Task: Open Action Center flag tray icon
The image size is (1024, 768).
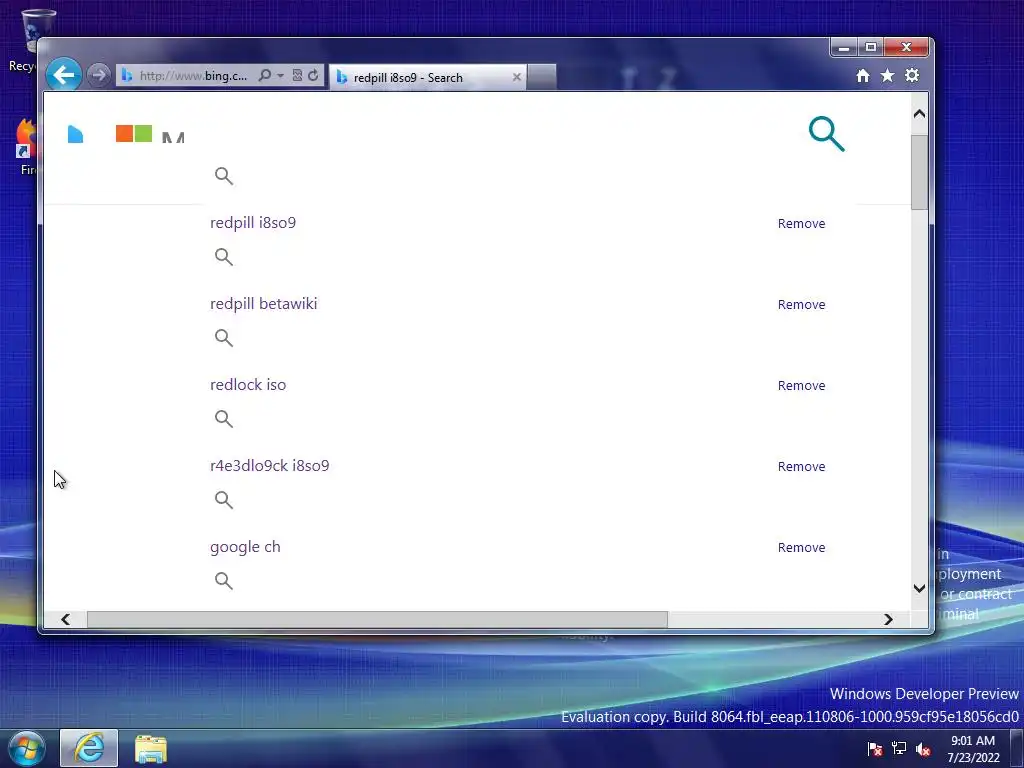Action: 874,748
